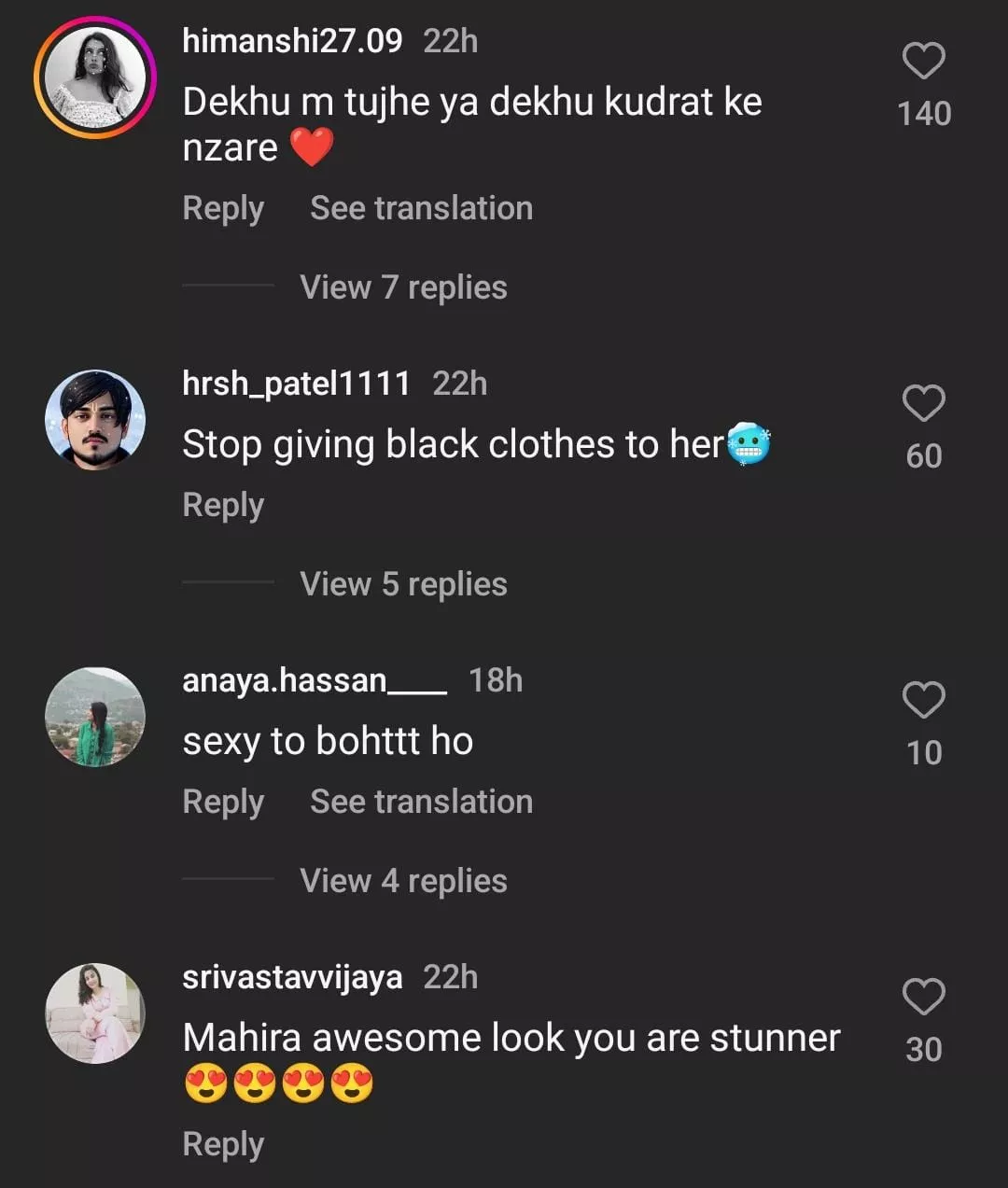
Task: Open hrsh_patel1111's profile avatar
Action: pyautogui.click(x=95, y=420)
